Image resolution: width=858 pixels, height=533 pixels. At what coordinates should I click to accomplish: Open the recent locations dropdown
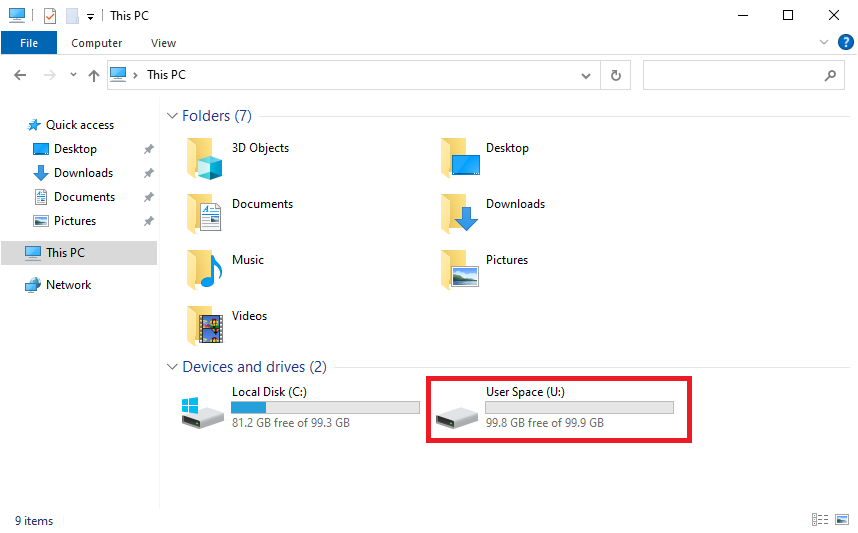pyautogui.click(x=73, y=75)
